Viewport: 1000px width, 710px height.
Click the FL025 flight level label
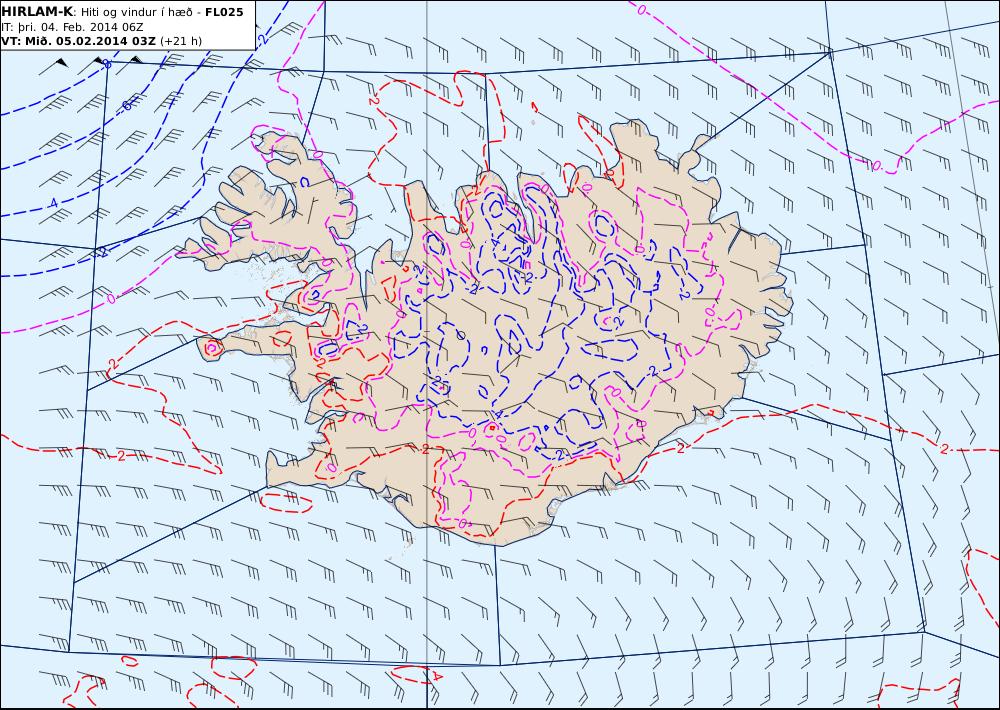tap(224, 12)
